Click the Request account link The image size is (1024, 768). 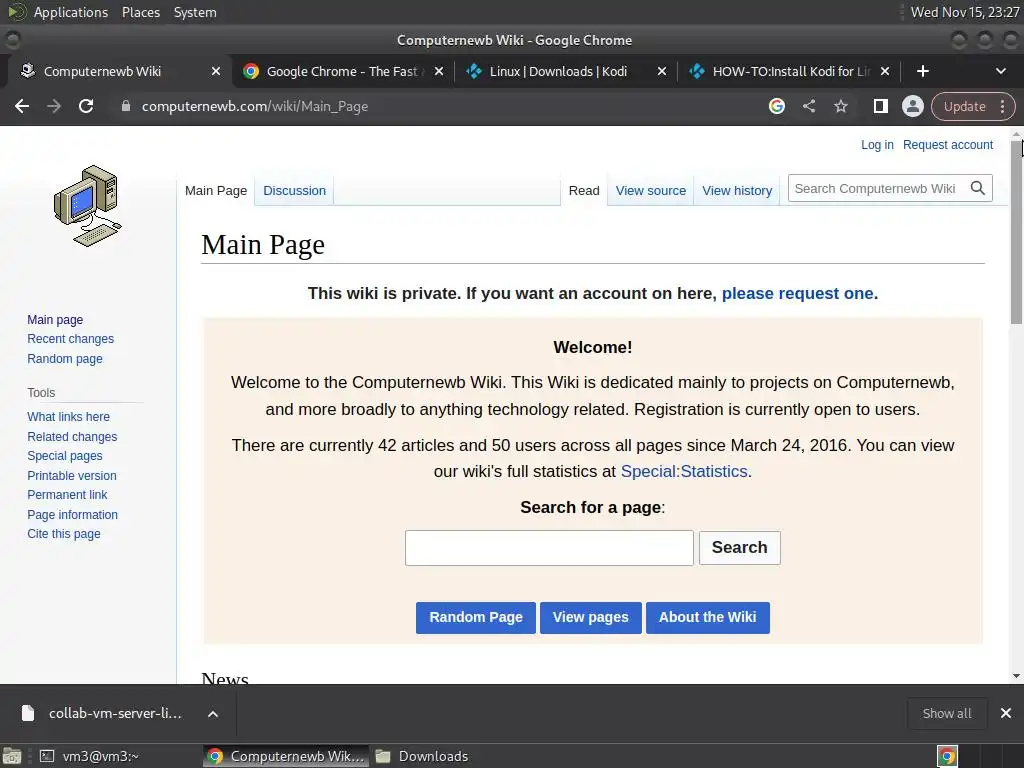pyautogui.click(x=948, y=145)
